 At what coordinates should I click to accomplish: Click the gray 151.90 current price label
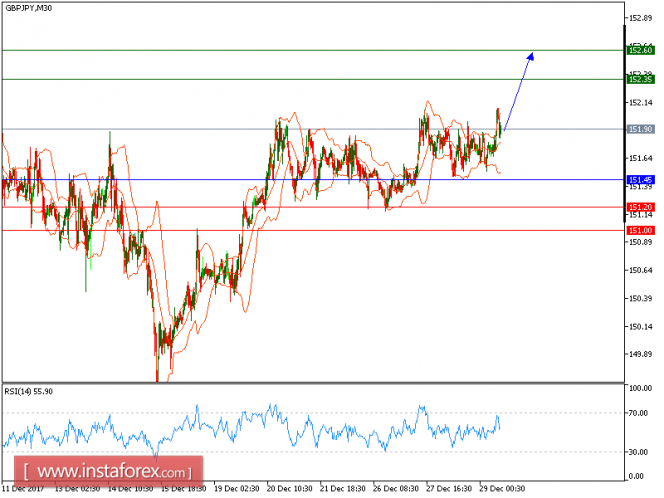coord(640,129)
